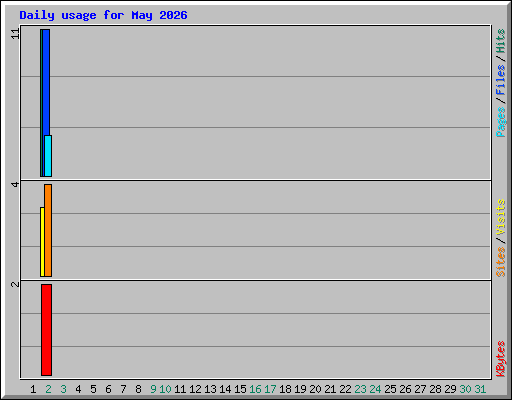Click the blue Files bar for day 2
Viewport: 512px width, 400px height.
coord(46,82)
